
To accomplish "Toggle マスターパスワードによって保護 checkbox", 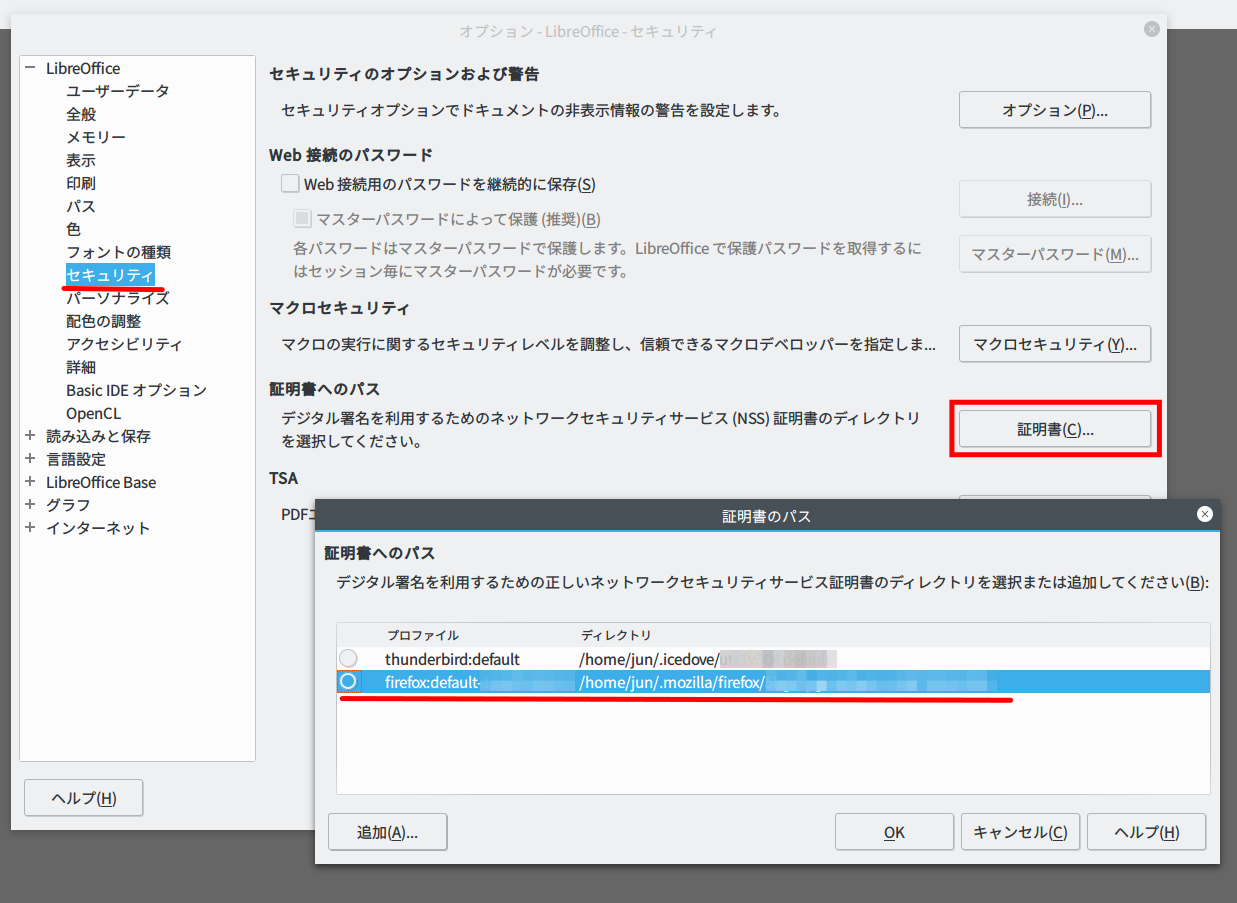I will pyautogui.click(x=302, y=218).
